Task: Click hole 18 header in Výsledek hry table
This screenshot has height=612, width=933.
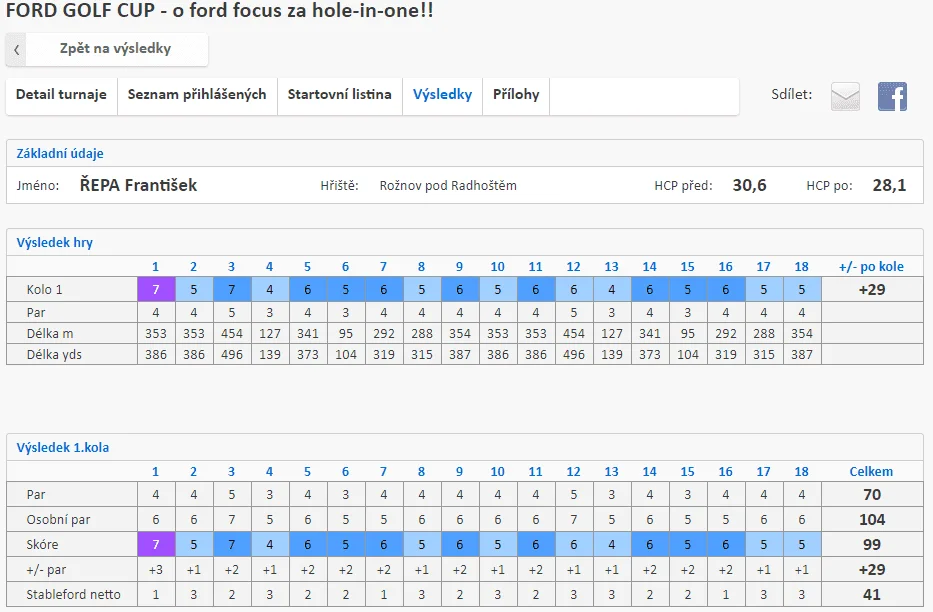Action: pyautogui.click(x=801, y=266)
